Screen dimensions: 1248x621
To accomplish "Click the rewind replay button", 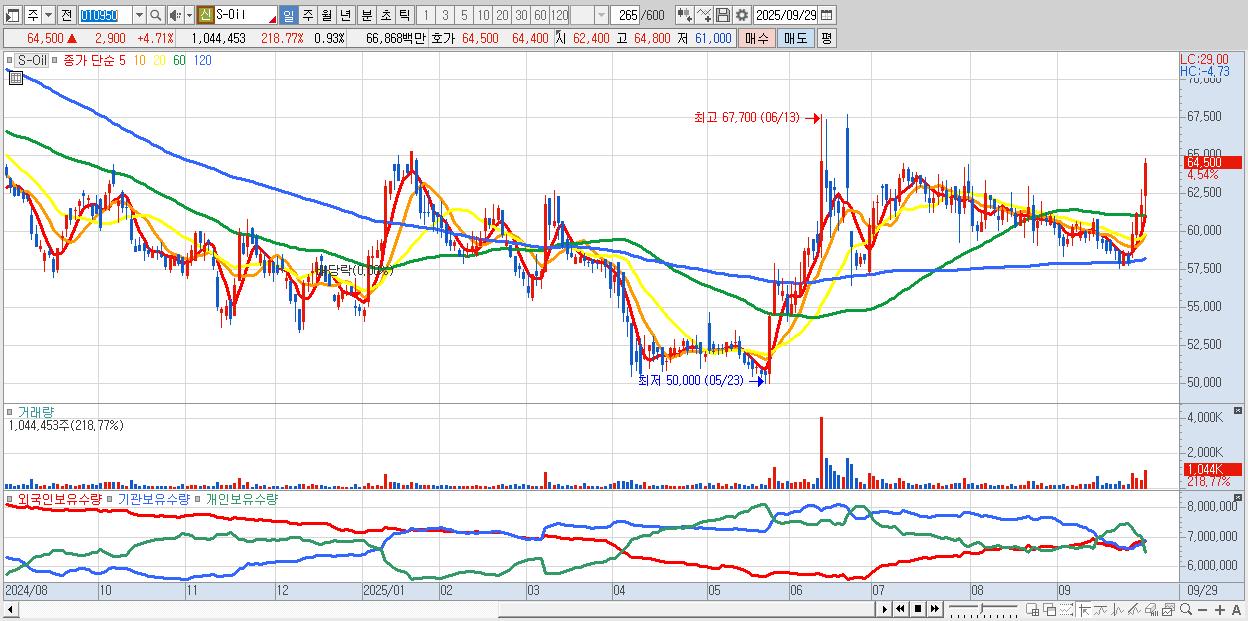I will [x=900, y=609].
